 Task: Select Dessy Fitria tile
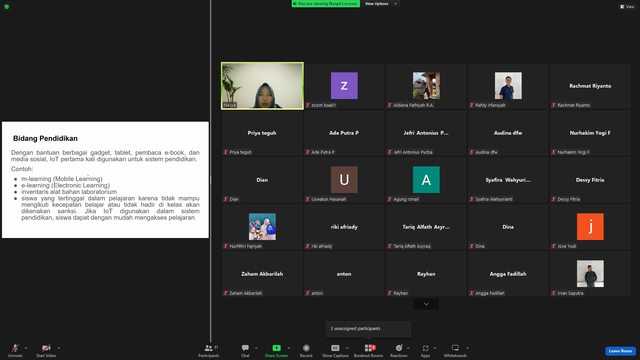590,180
